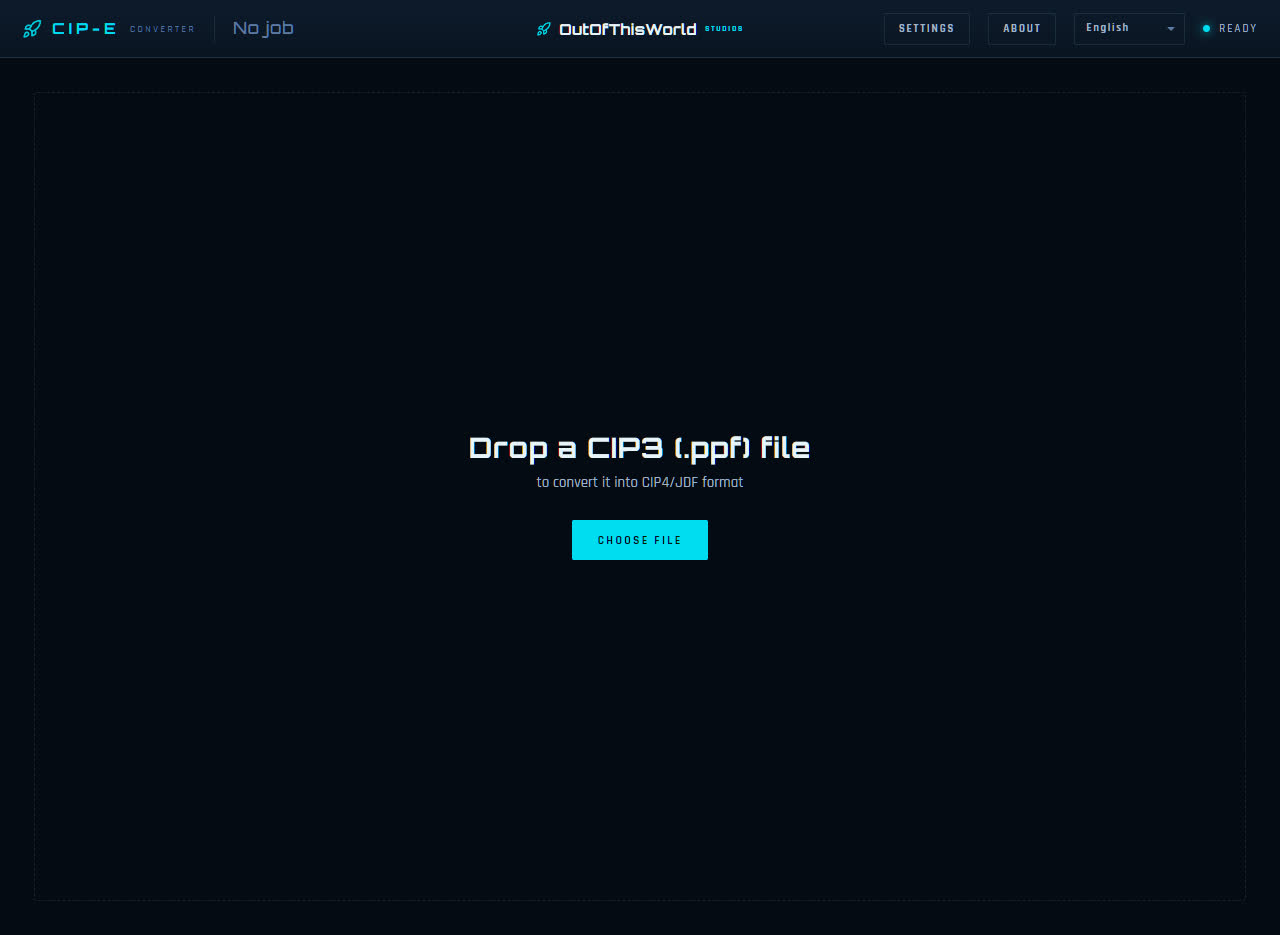1280x935 pixels.
Task: Click "to convert it into CIP4/JDF format" text
Action: pos(640,482)
